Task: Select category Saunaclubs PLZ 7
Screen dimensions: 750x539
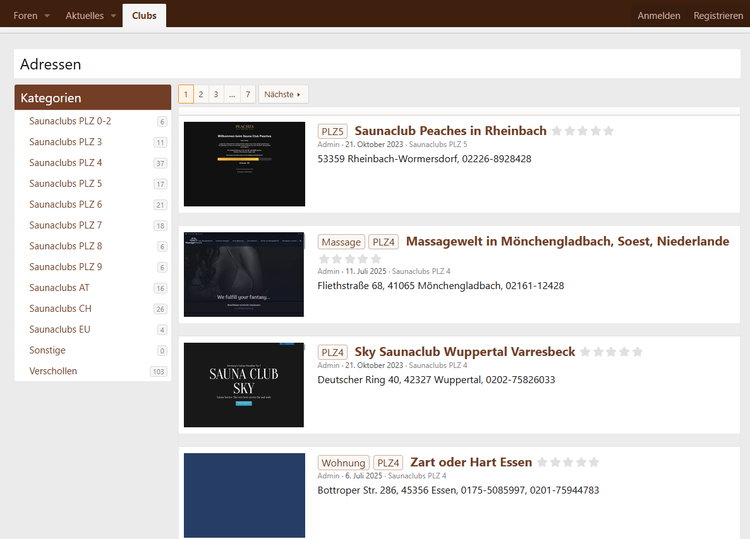Action: pyautogui.click(x=66, y=225)
